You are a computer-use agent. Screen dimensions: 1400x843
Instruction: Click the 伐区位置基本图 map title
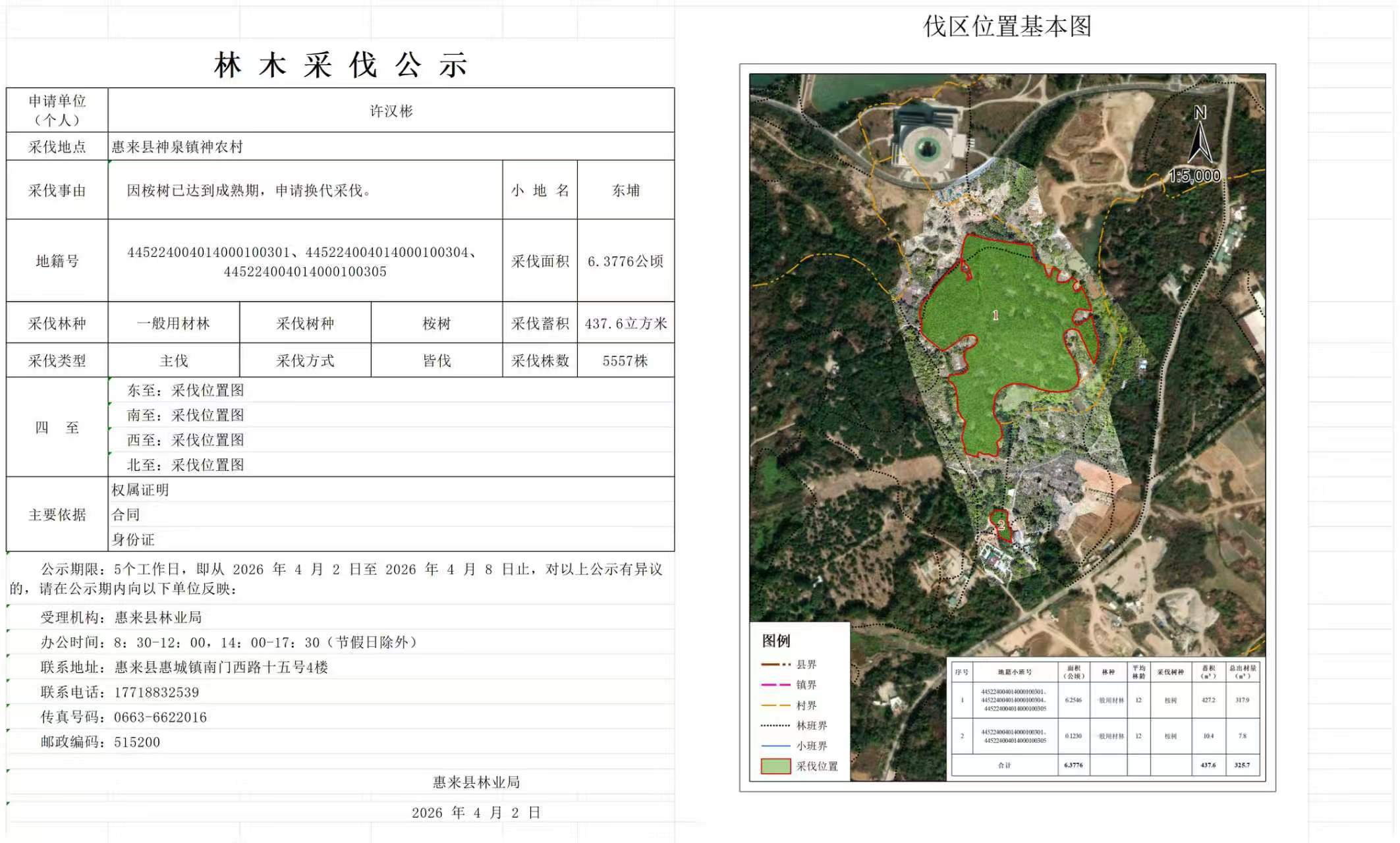[x=1007, y=27]
